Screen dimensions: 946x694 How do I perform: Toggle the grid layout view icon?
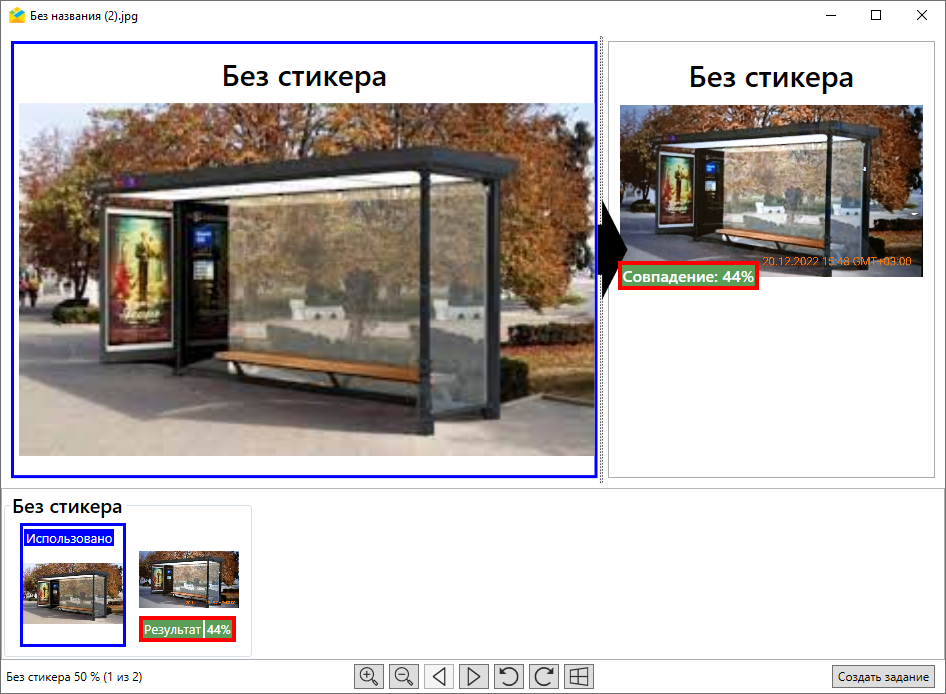tap(579, 677)
